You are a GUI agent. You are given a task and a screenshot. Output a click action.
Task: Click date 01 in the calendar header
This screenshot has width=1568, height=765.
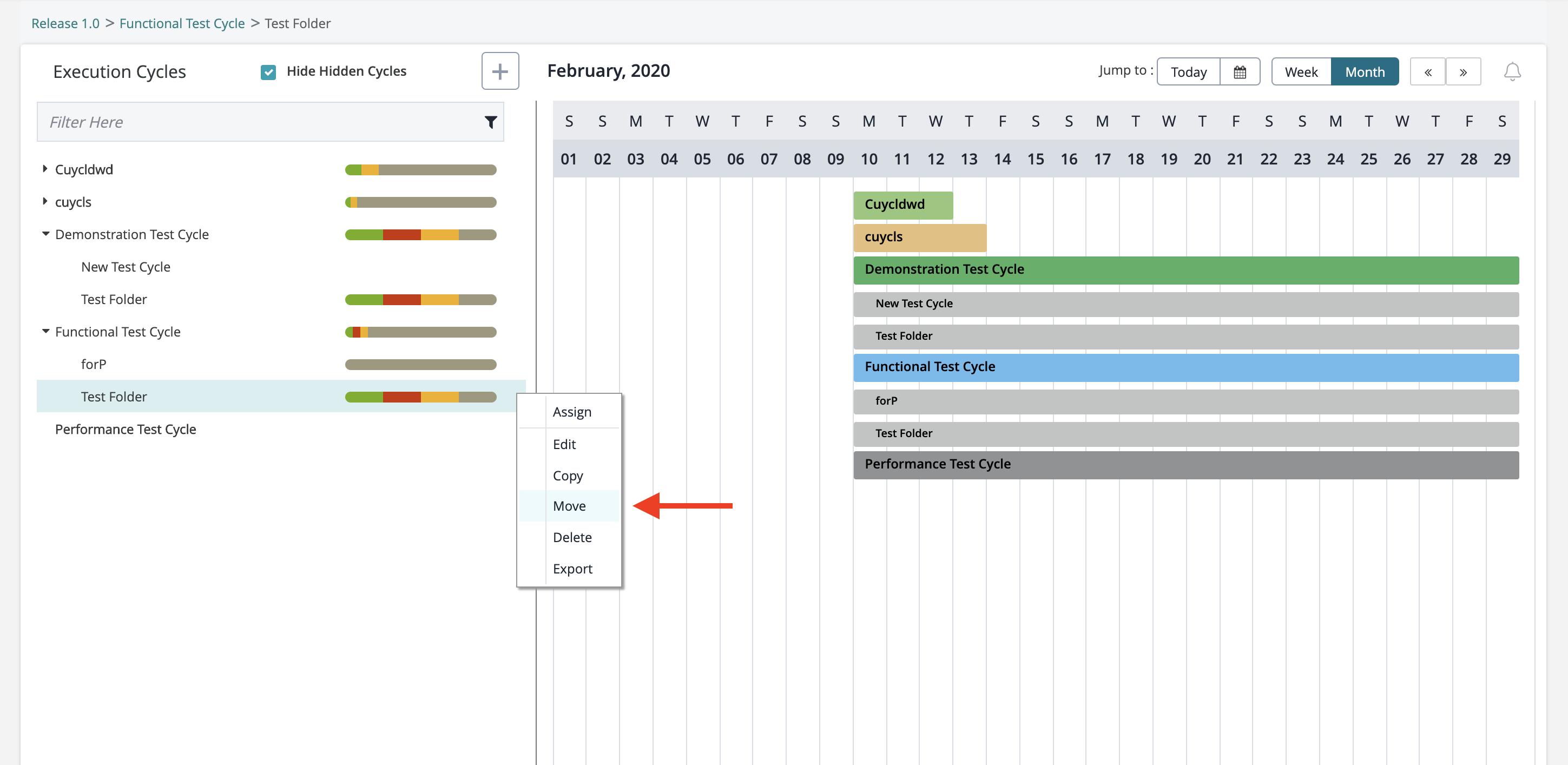(569, 159)
